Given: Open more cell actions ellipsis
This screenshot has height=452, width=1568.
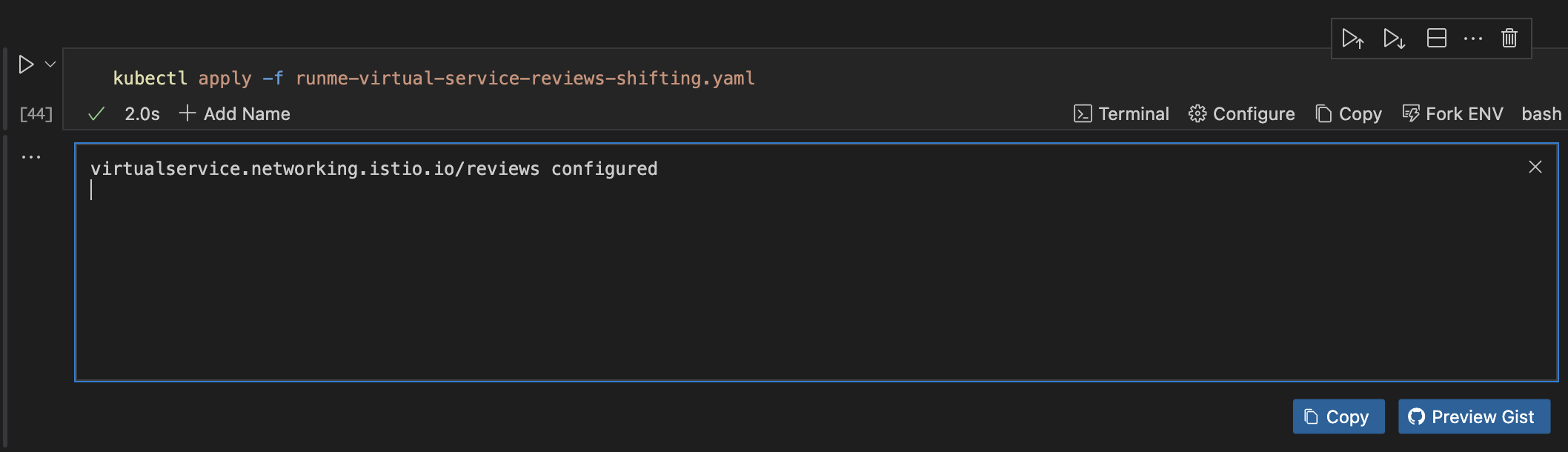Looking at the screenshot, I should 1472,39.
